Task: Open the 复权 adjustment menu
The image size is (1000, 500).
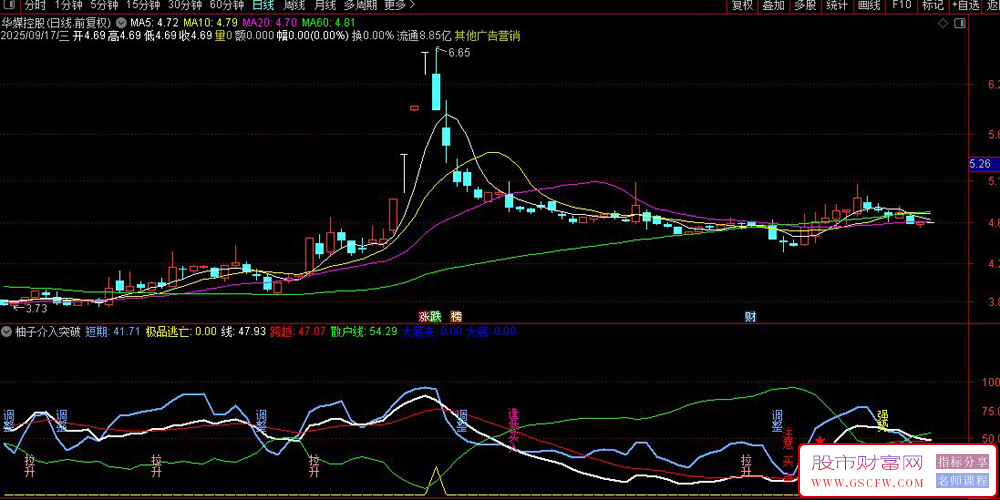Action: pos(742,6)
